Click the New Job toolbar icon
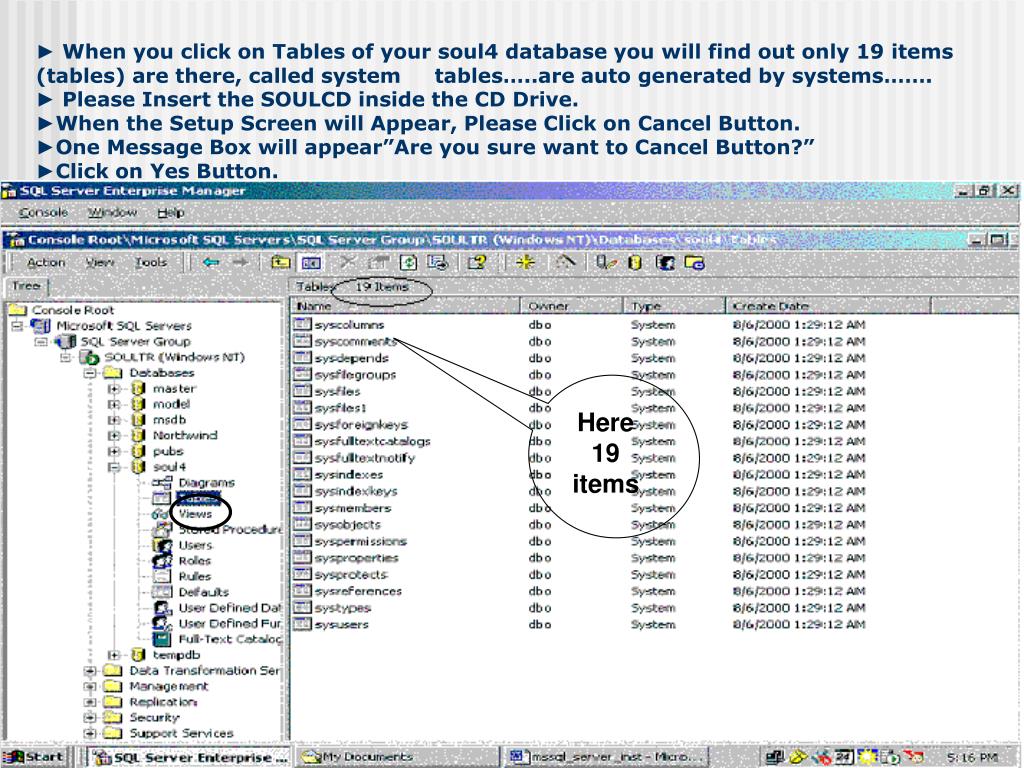1024x768 pixels. (x=694, y=263)
